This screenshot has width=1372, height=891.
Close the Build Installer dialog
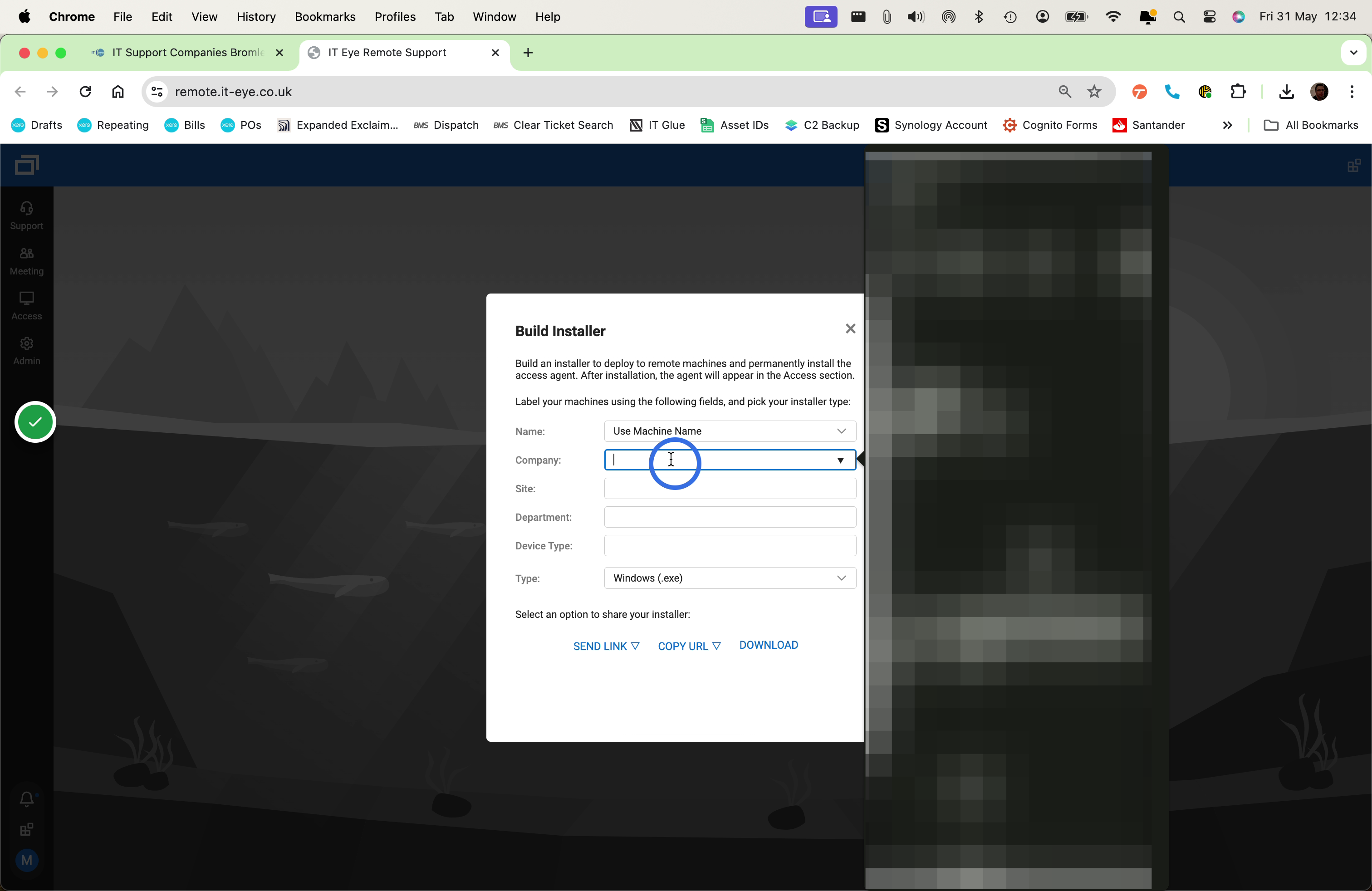click(x=850, y=328)
